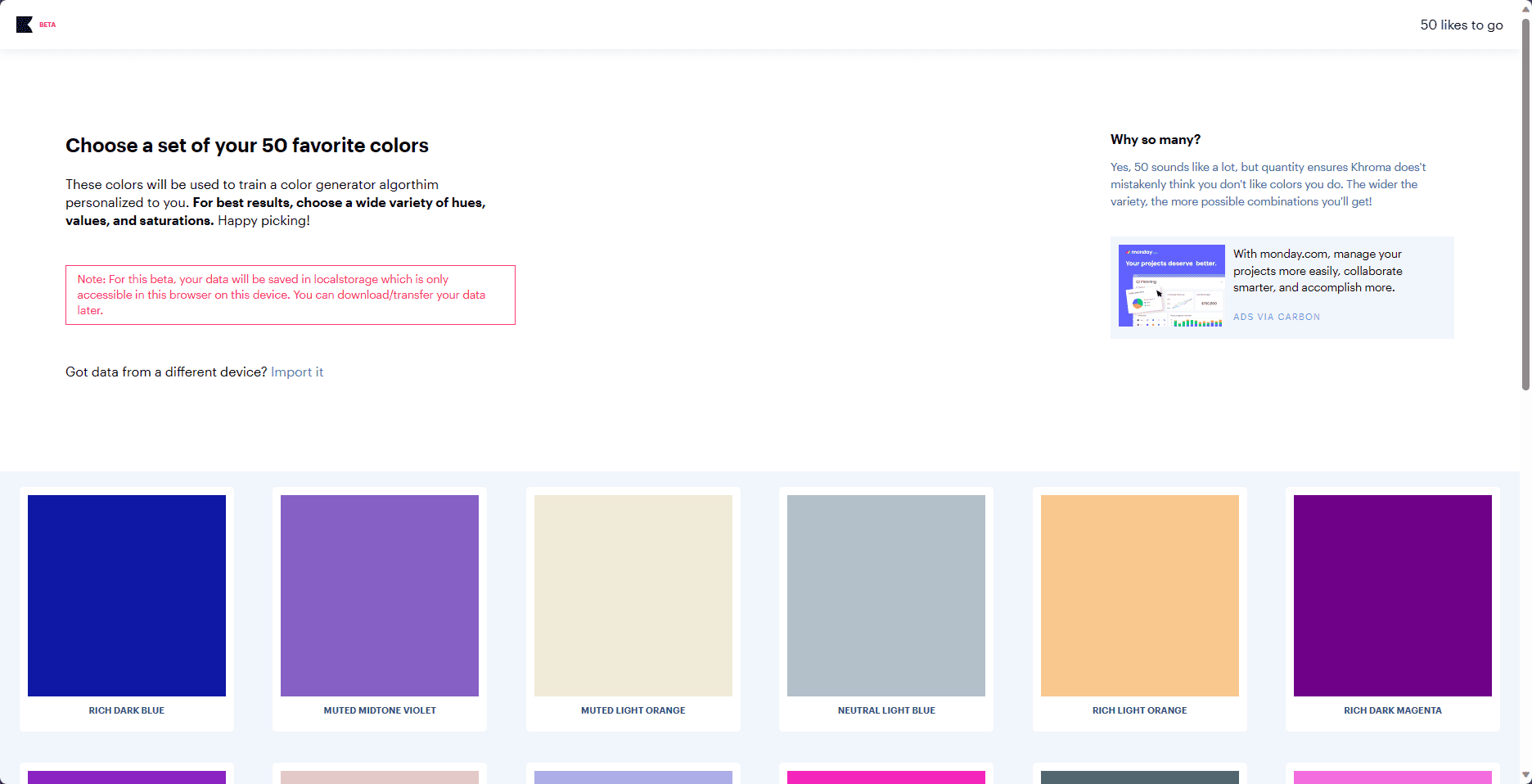
Task: Select the Muted Midtone Violet swatch
Action: pos(380,596)
